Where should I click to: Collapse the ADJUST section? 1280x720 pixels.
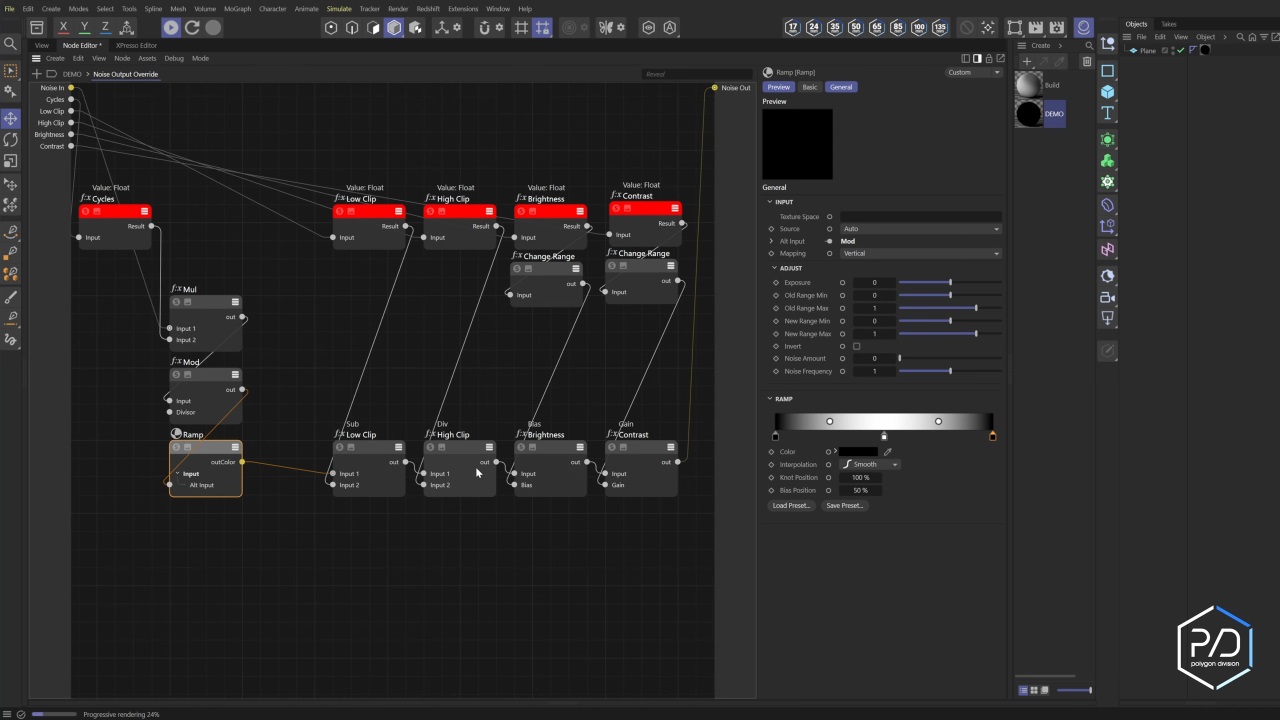(774, 268)
